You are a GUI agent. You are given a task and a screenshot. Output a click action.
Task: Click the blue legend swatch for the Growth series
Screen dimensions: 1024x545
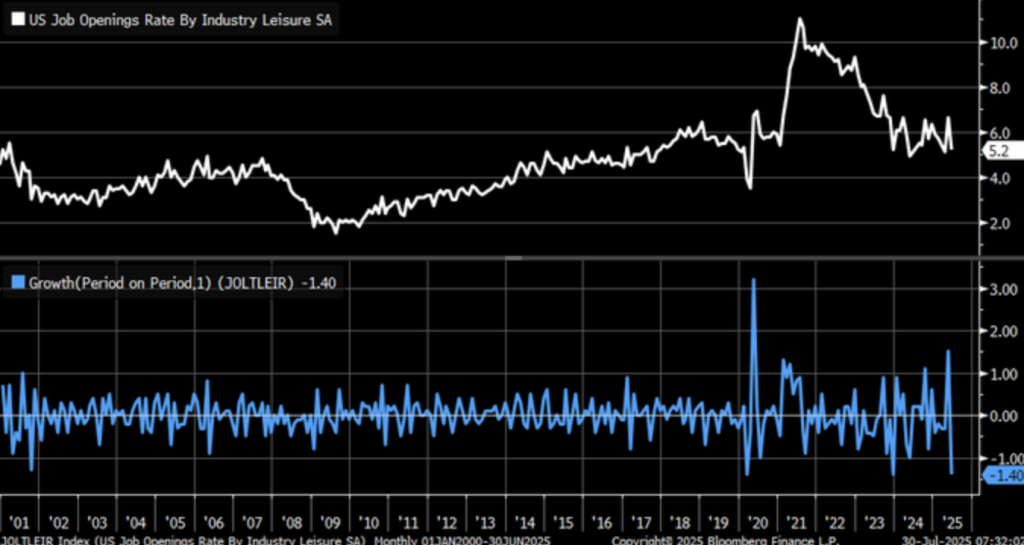click(x=15, y=283)
